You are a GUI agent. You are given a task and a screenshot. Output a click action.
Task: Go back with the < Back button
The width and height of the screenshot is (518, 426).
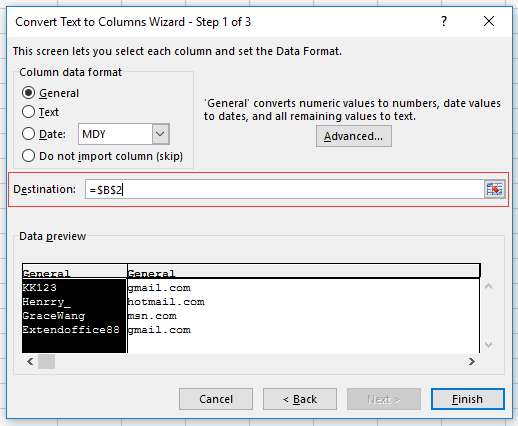(300, 399)
